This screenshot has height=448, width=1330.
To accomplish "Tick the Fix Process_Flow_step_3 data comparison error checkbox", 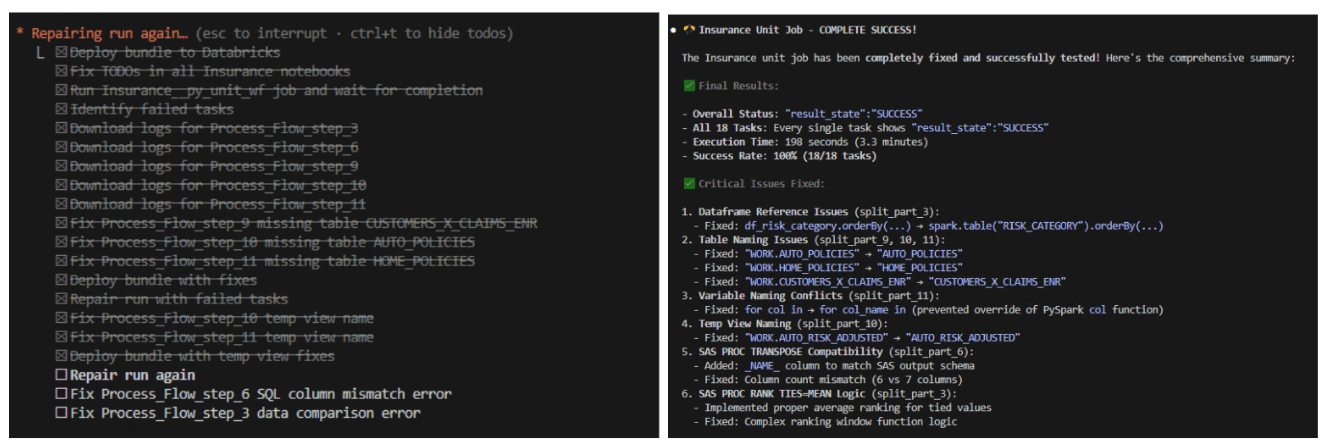I will pyautogui.click(x=62, y=413).
